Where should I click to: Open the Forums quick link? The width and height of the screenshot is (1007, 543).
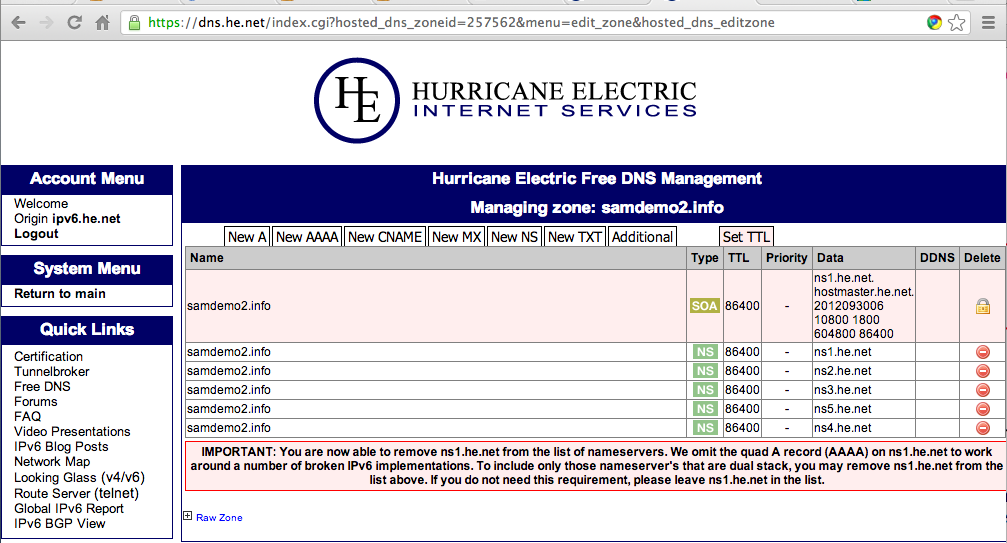click(35, 401)
